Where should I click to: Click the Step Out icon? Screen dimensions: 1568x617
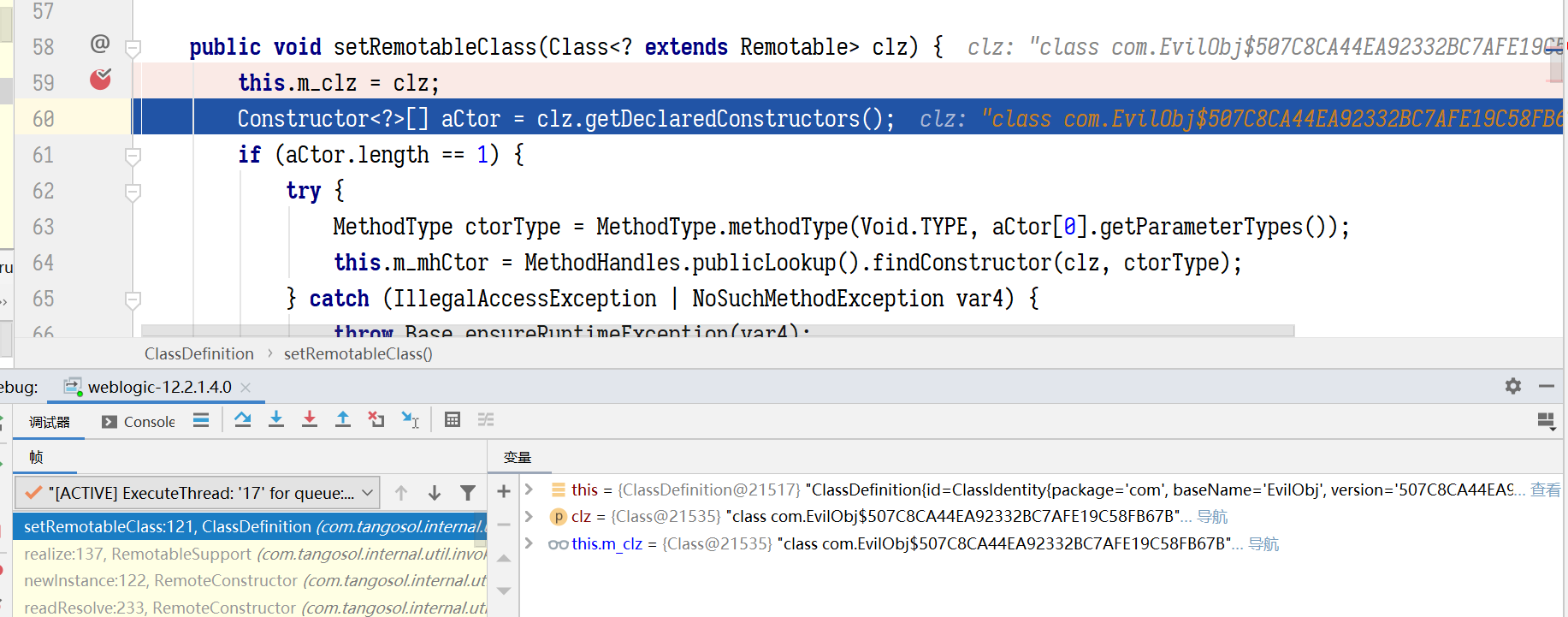(x=343, y=419)
